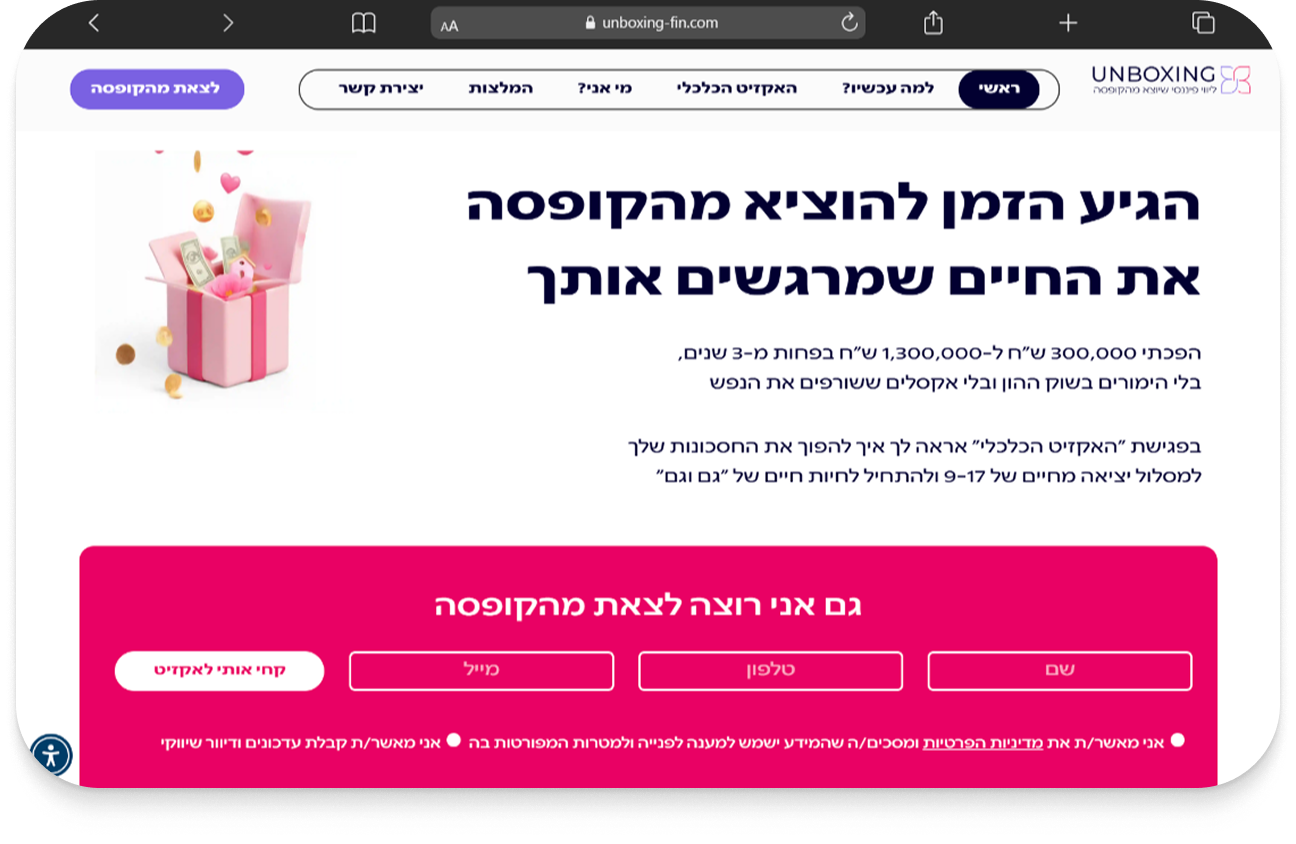
Task: Check the marketing updates consent radio button
Action: click(454, 740)
